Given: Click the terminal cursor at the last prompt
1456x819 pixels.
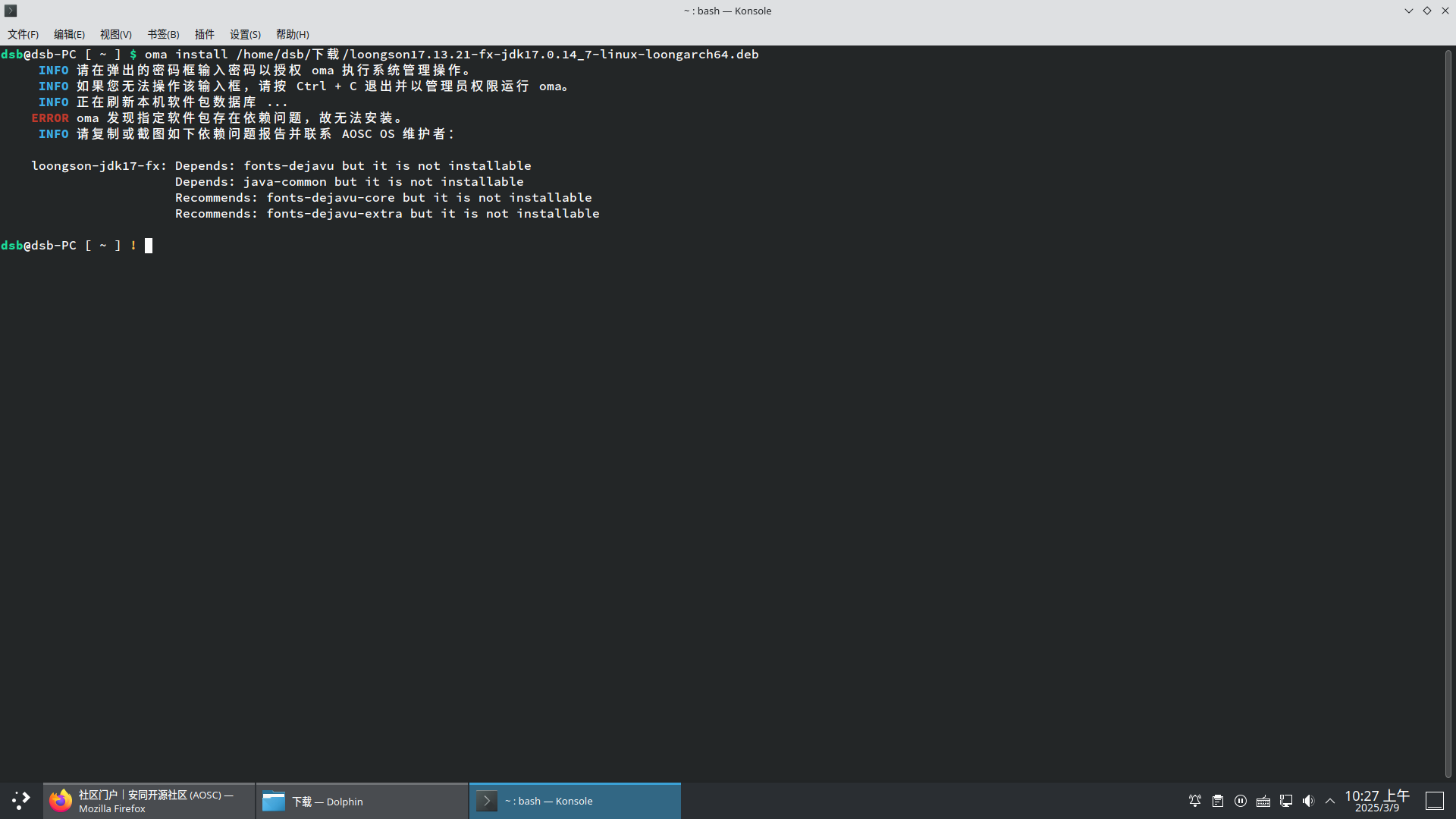Looking at the screenshot, I should [149, 246].
